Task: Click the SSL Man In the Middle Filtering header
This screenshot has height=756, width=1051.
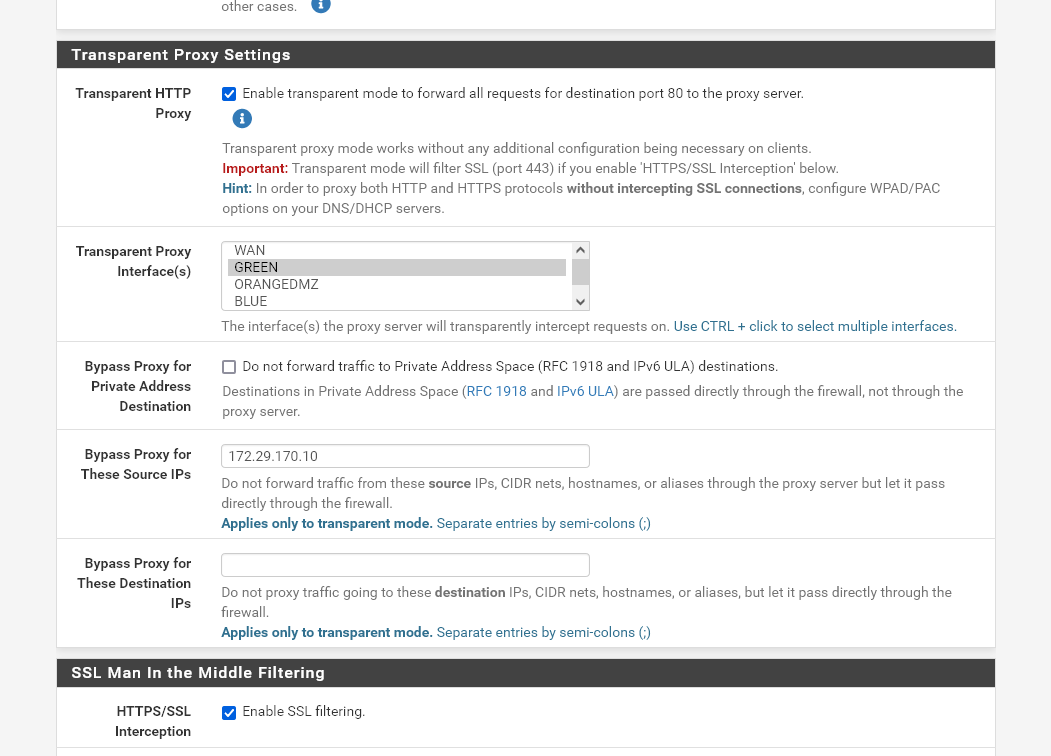Action: (x=198, y=672)
